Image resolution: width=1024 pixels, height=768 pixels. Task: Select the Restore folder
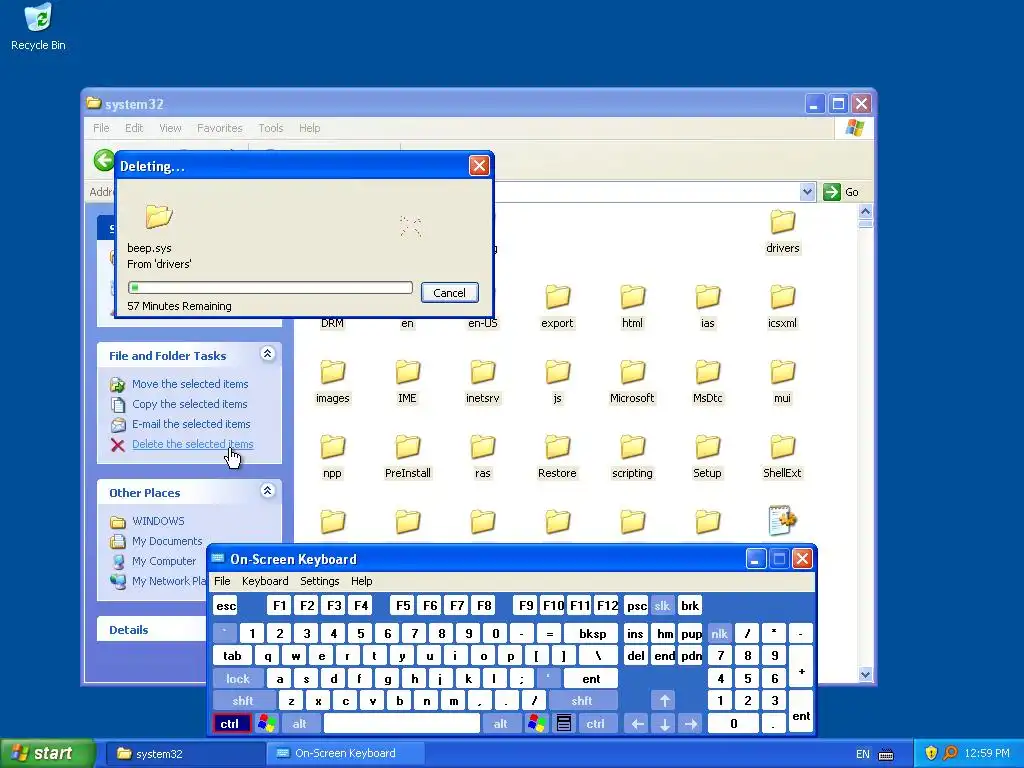[x=557, y=456]
